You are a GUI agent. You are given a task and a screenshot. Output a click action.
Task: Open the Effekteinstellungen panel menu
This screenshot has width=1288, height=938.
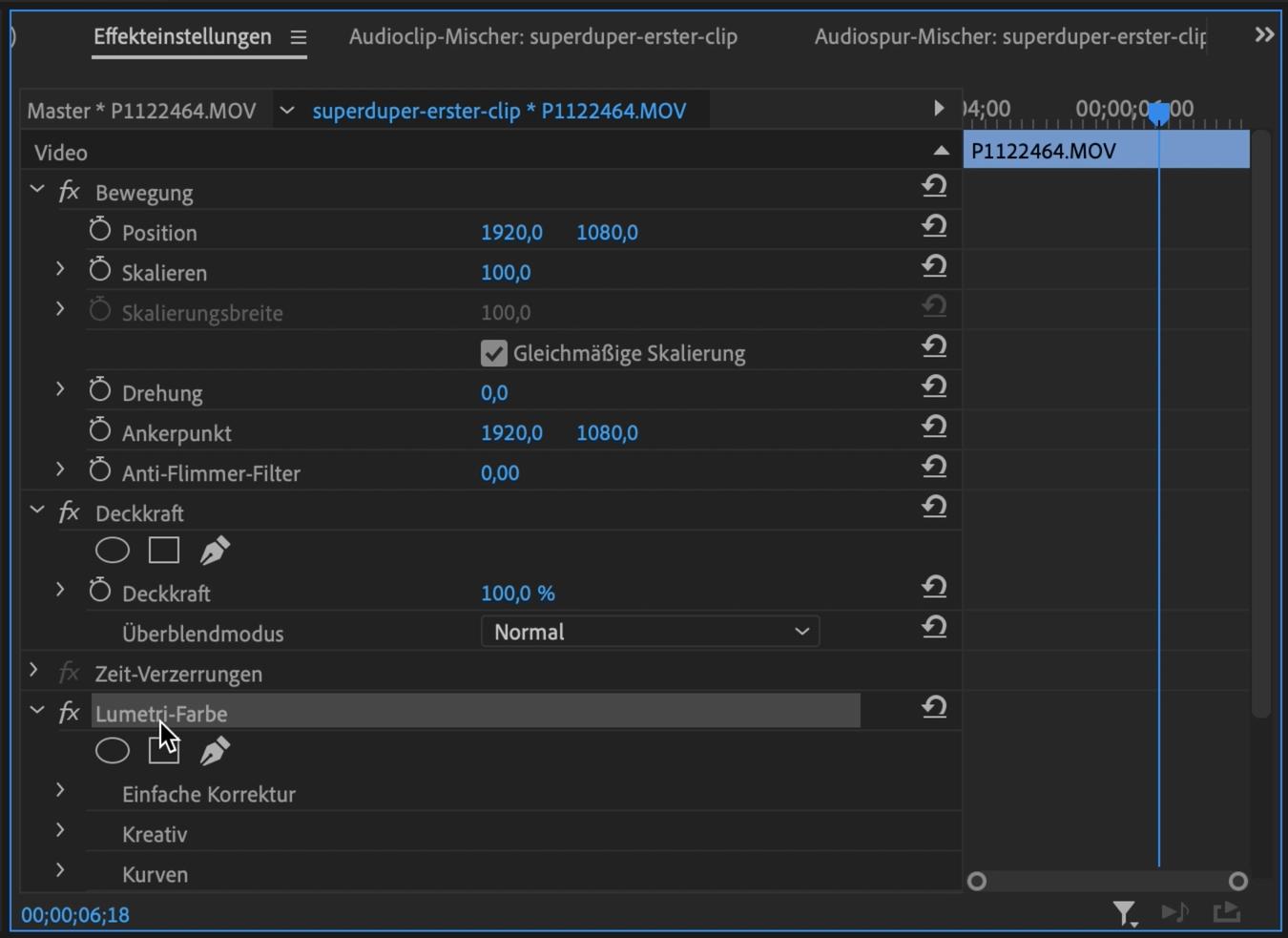pyautogui.click(x=299, y=37)
